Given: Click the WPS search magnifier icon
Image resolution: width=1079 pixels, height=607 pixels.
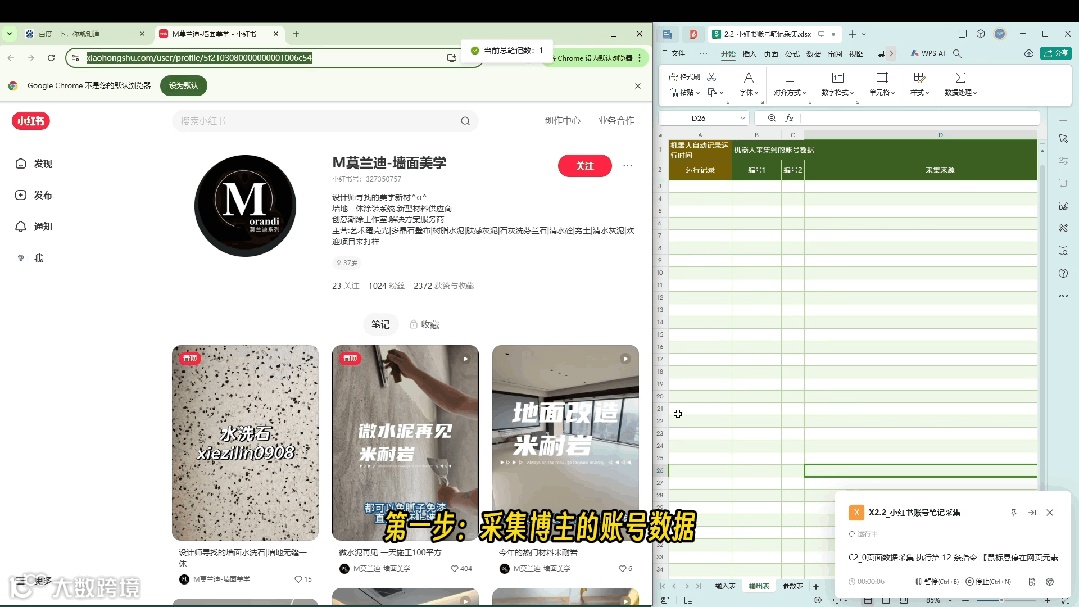Looking at the screenshot, I should coord(957,53).
